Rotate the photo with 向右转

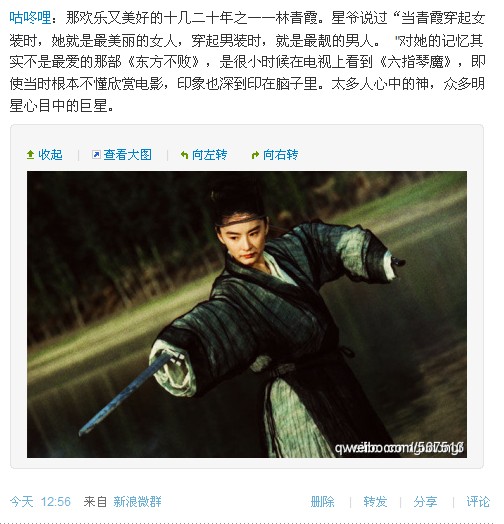pos(281,155)
